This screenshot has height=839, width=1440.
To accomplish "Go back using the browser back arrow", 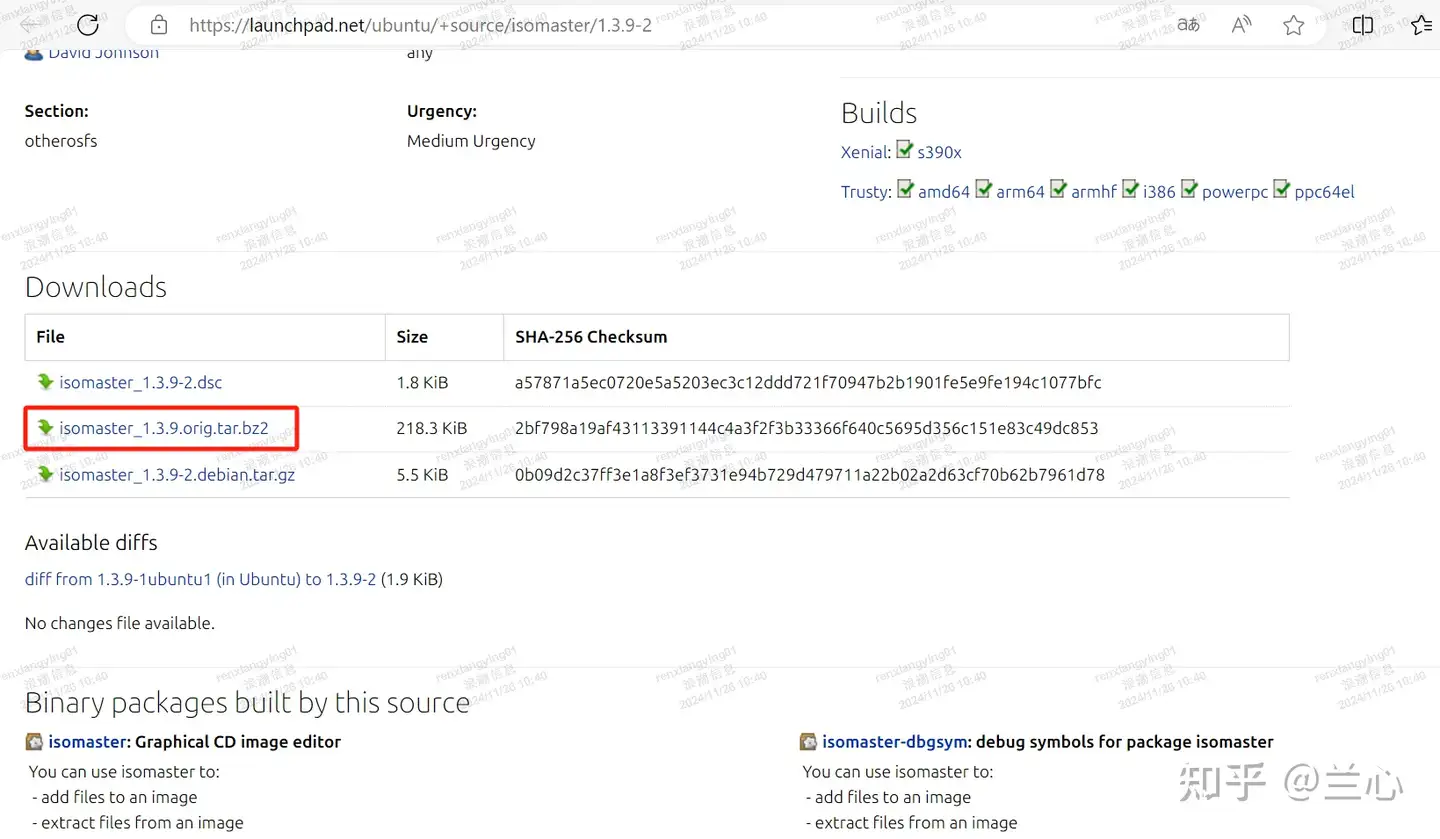I will pos(30,25).
